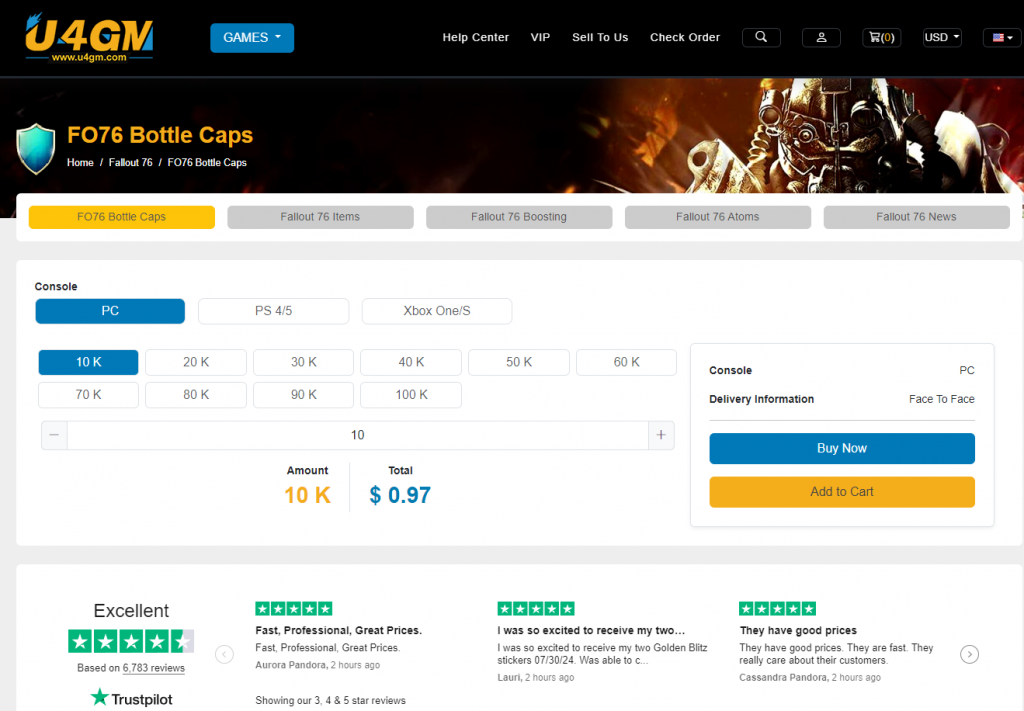This screenshot has height=711, width=1024.
Task: Go to previous review with left arrow
Action: click(225, 654)
